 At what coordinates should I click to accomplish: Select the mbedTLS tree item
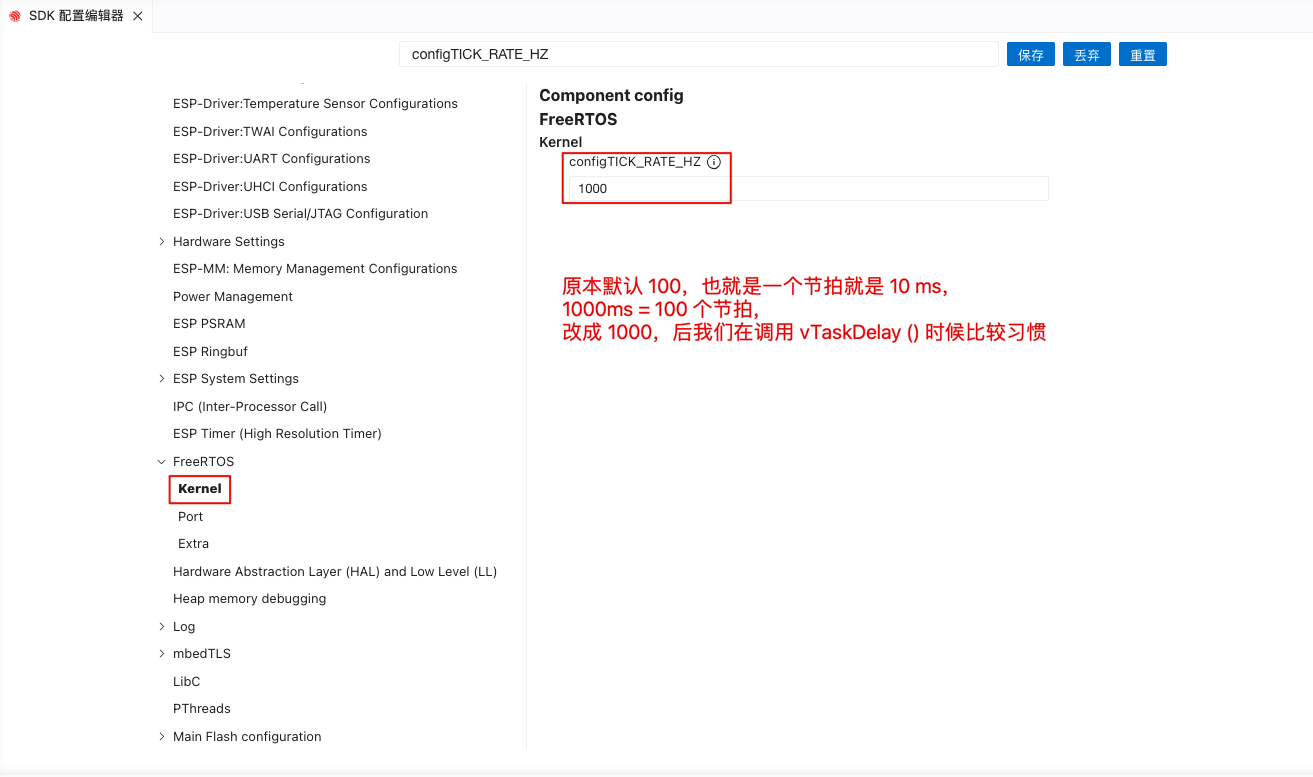click(x=202, y=654)
